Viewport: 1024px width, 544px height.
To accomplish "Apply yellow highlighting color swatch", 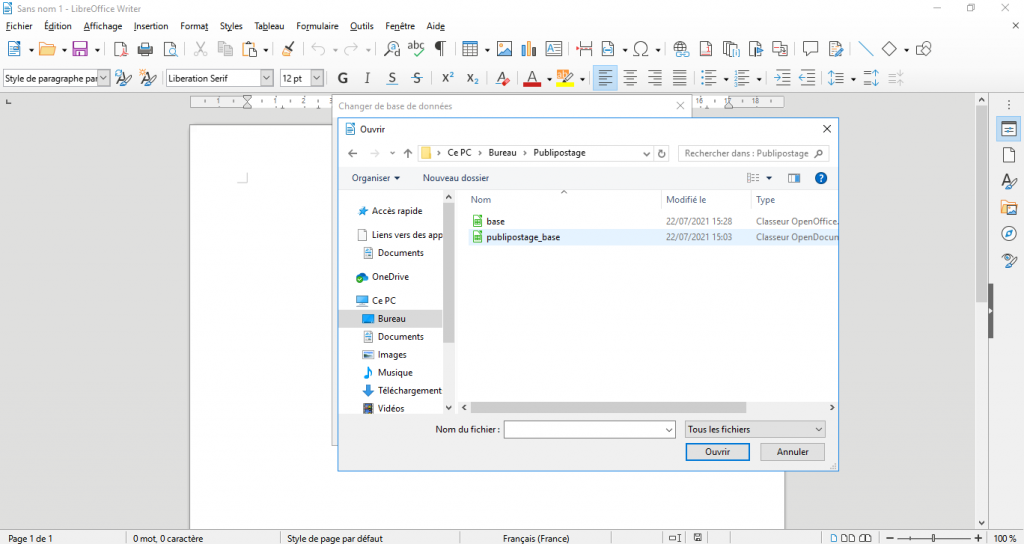I will click(x=564, y=78).
